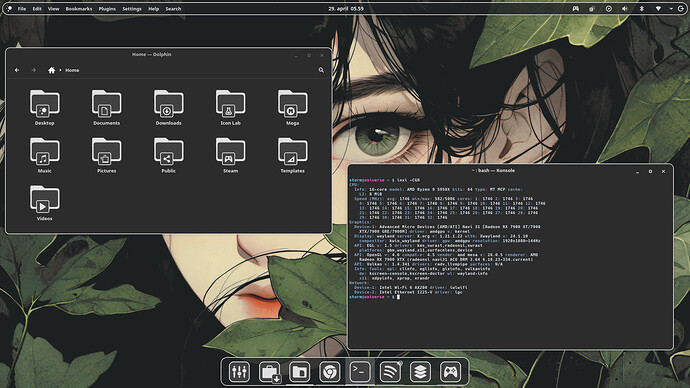Viewport: 690px width, 388px height.
Task: Open the system settings mixer icon in dock
Action: click(x=239, y=372)
